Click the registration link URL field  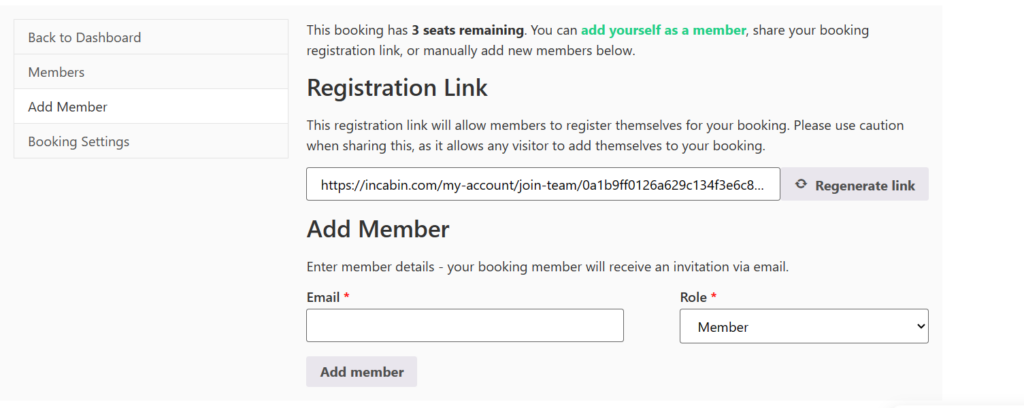tap(543, 185)
